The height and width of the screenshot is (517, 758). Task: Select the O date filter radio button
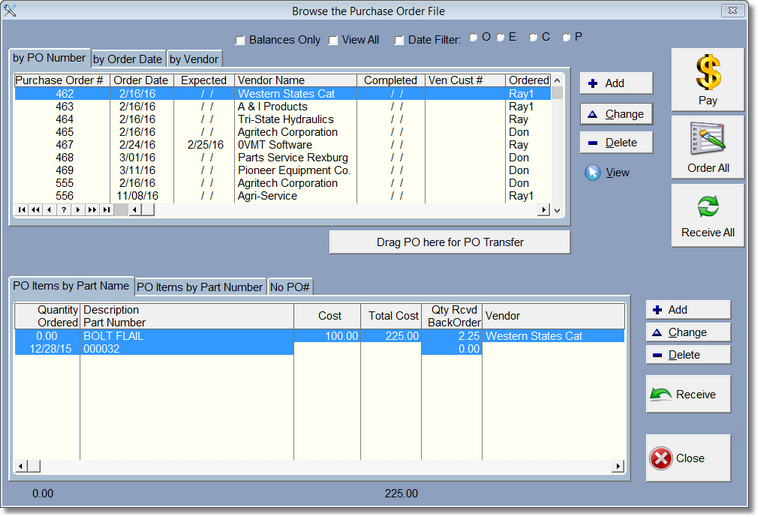pos(473,38)
